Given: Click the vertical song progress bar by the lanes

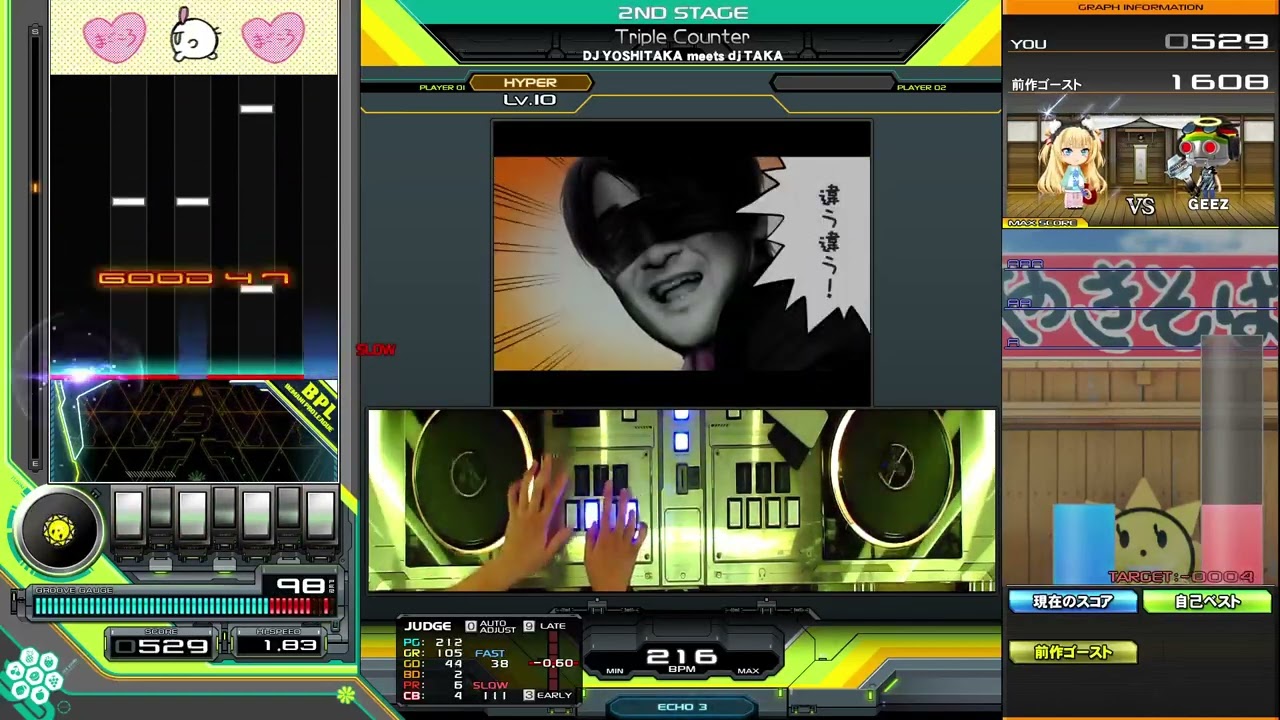Looking at the screenshot, I should [x=36, y=245].
